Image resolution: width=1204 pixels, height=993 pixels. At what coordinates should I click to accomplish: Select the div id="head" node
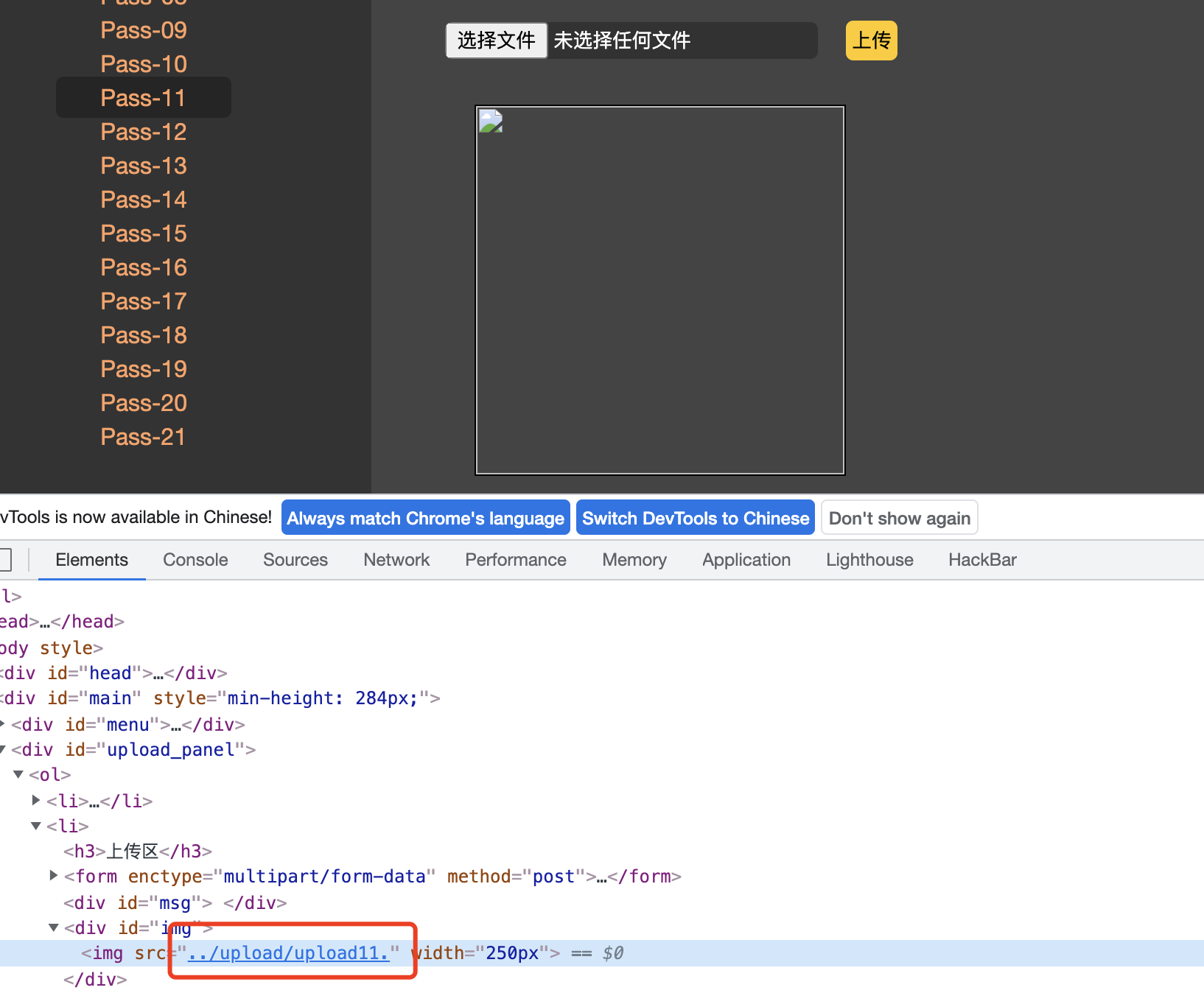coord(113,673)
